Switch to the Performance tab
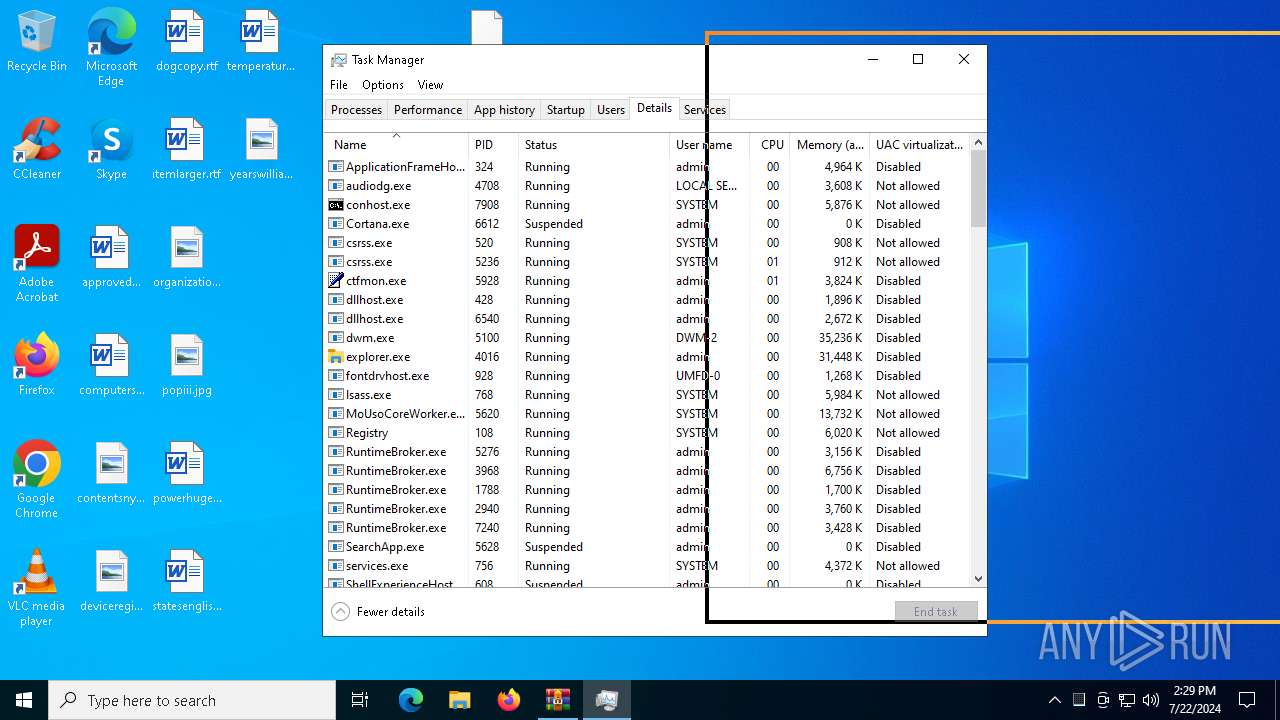The height and width of the screenshot is (720, 1280). 428,110
